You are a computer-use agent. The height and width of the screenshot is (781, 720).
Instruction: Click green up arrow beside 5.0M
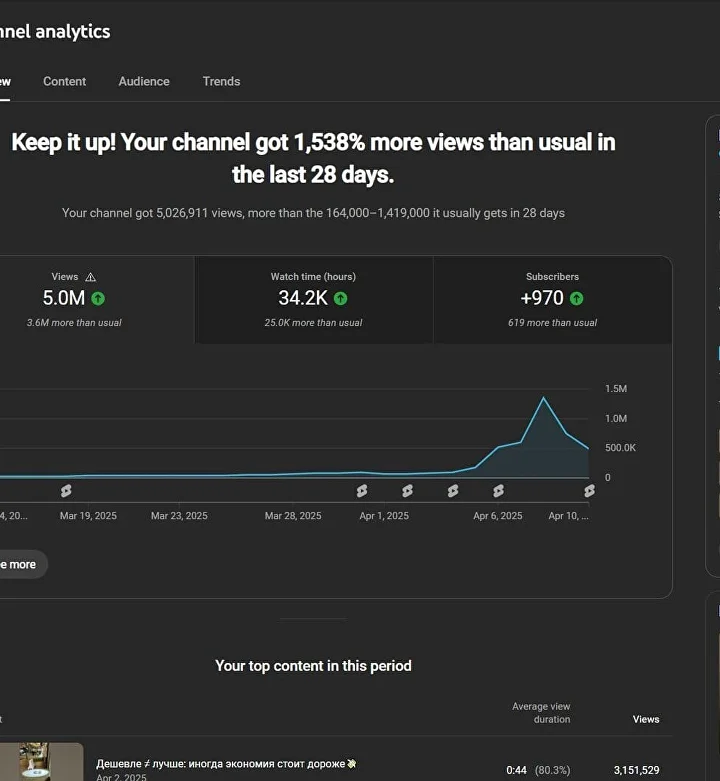pos(98,298)
